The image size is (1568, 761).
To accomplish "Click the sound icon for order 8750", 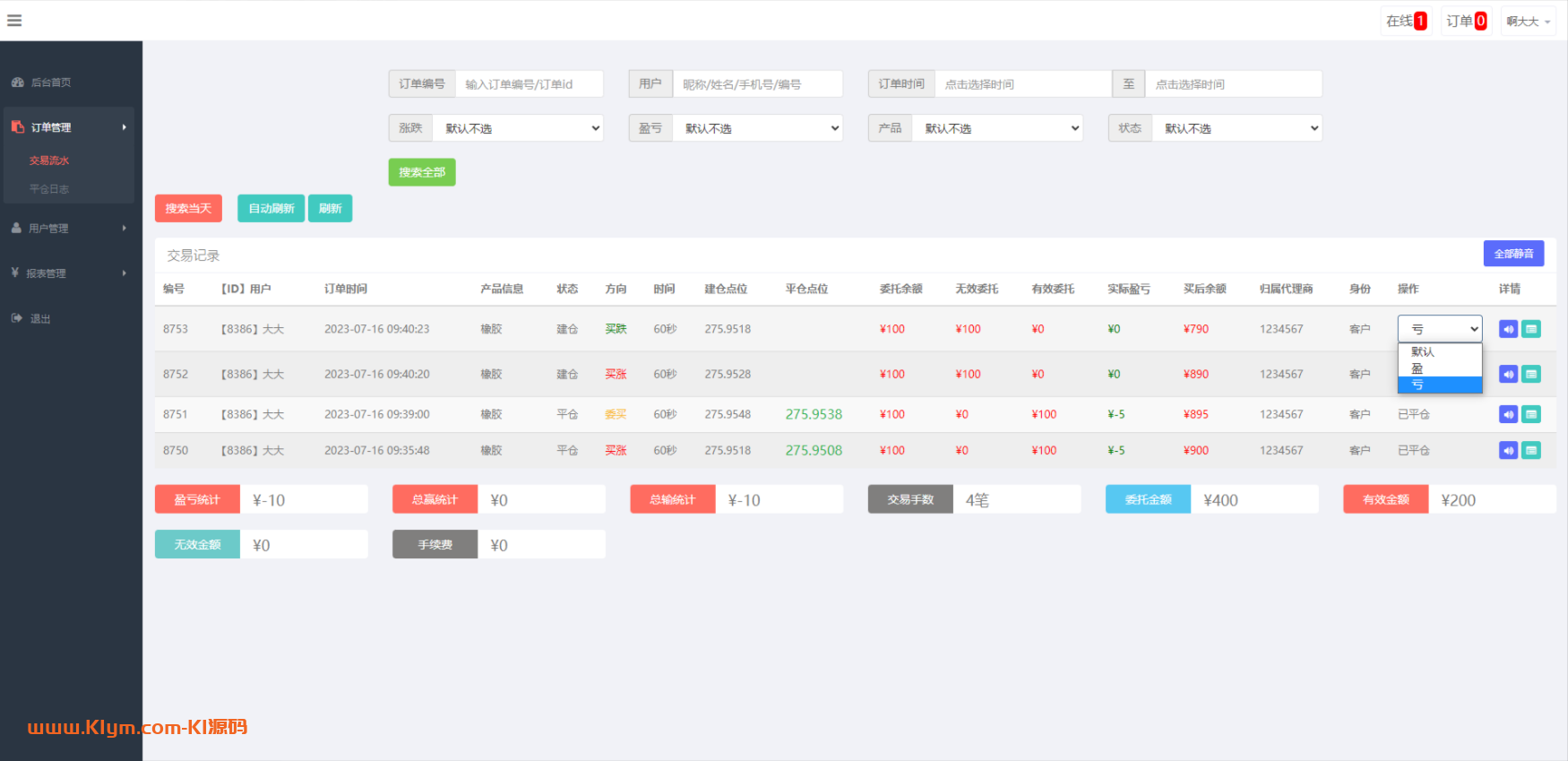I will (x=1509, y=450).
